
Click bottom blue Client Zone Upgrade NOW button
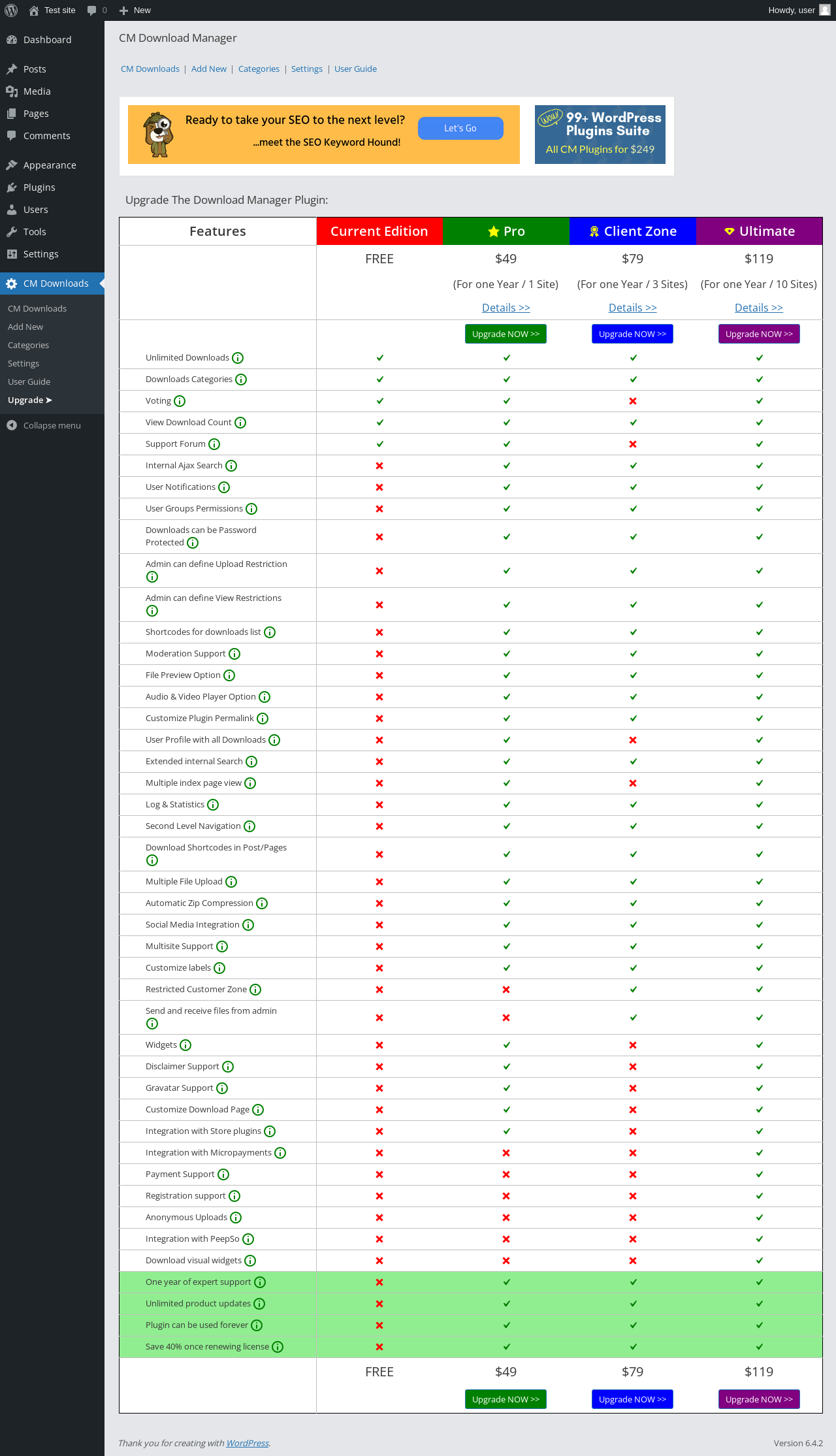[633, 1399]
